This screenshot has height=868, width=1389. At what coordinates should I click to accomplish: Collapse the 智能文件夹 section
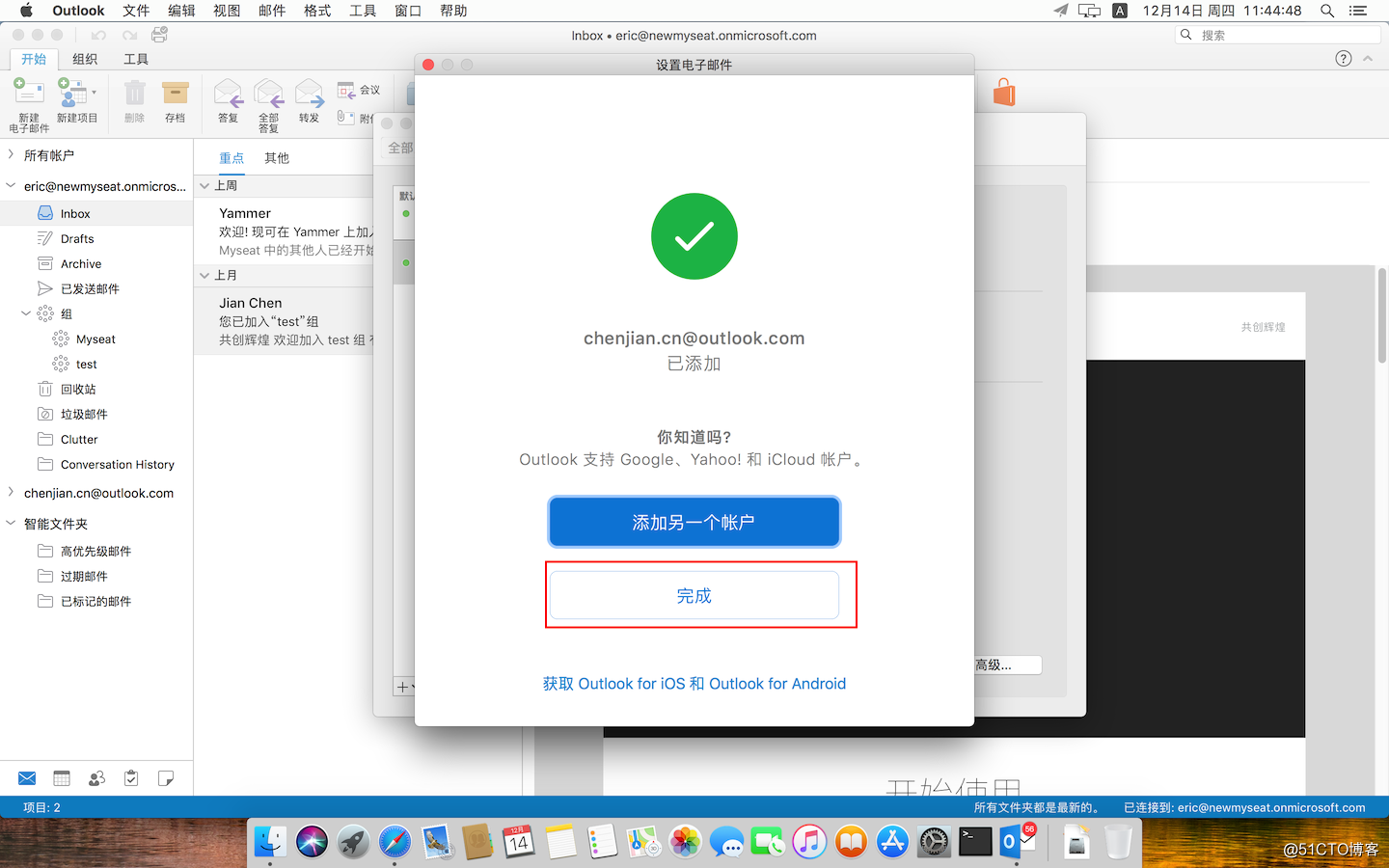tap(11, 523)
